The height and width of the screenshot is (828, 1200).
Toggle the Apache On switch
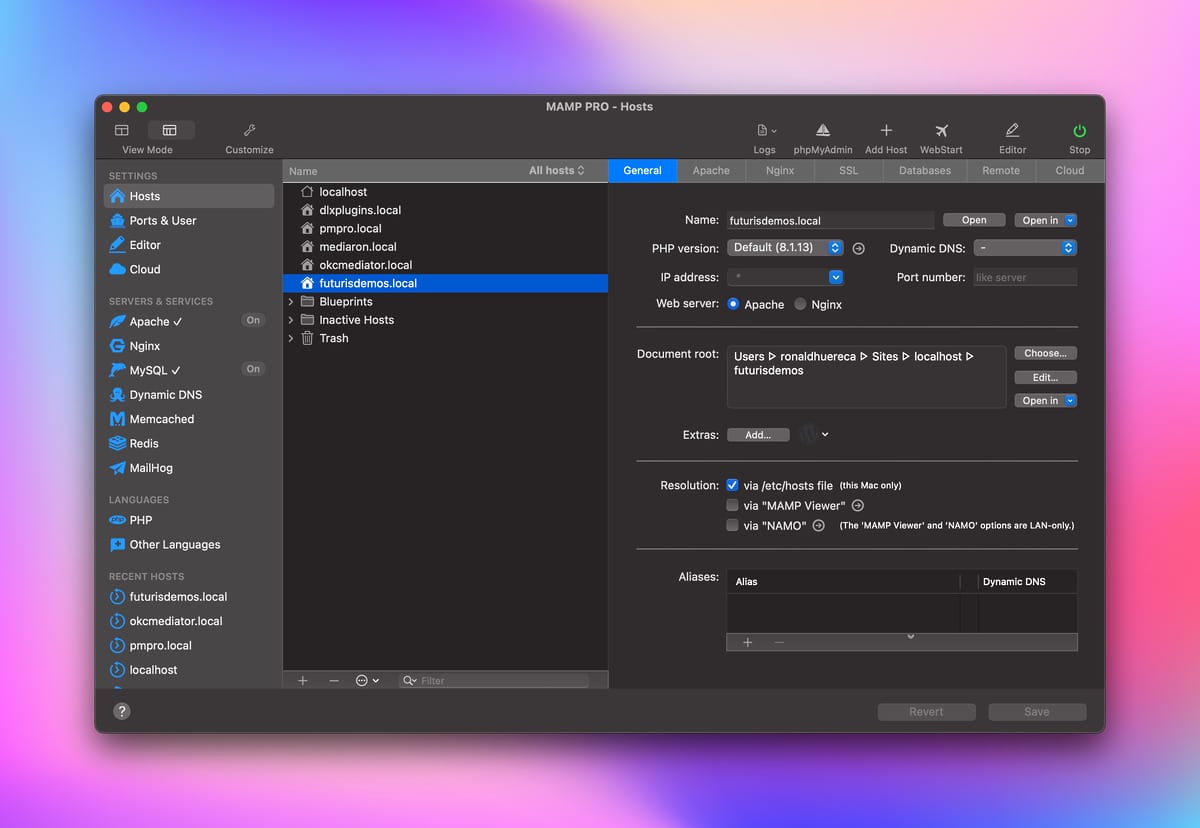click(253, 321)
